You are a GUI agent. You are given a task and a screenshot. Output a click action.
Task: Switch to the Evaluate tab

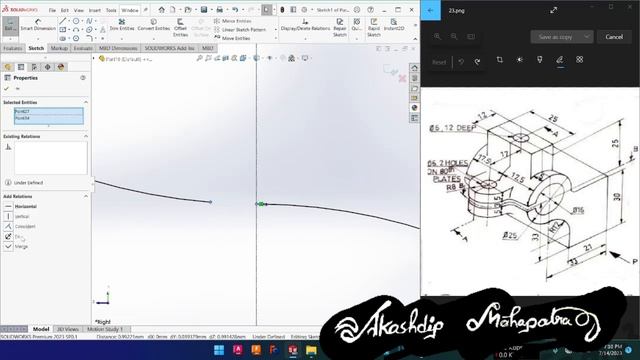pos(83,48)
